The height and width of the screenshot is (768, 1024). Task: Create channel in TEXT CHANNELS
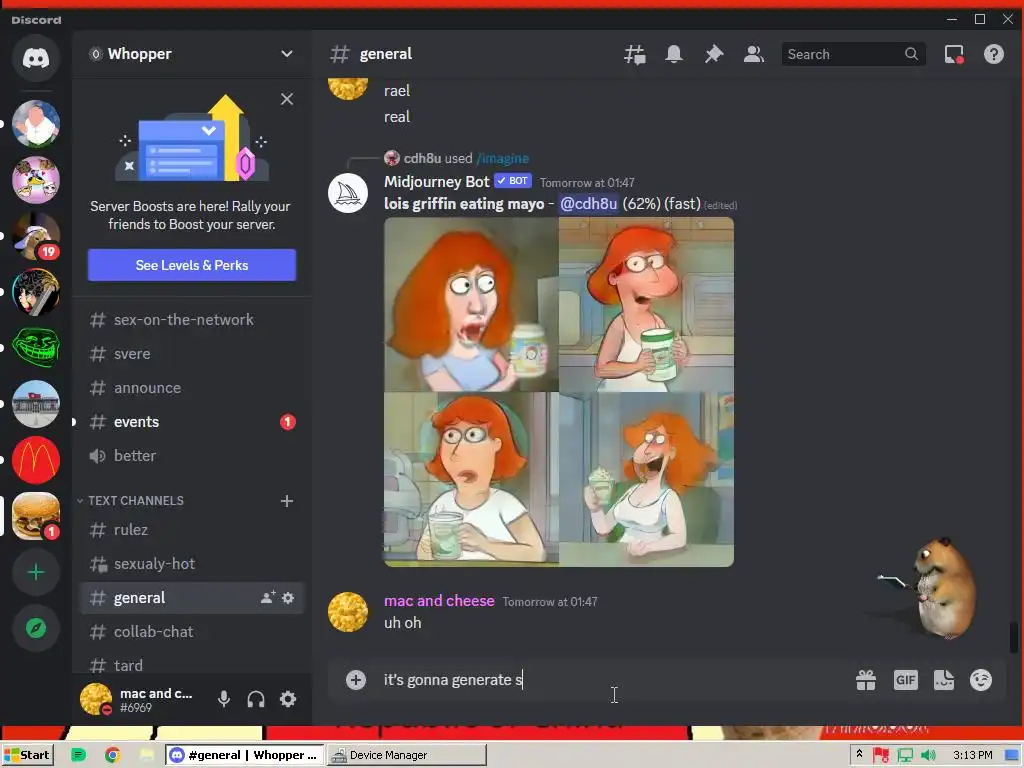click(287, 501)
